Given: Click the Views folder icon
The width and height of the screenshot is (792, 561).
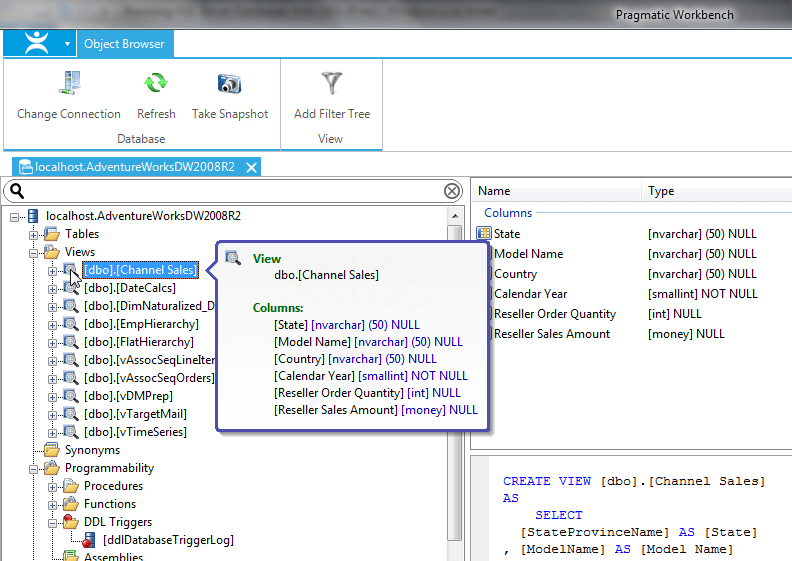Looking at the screenshot, I should [x=52, y=251].
